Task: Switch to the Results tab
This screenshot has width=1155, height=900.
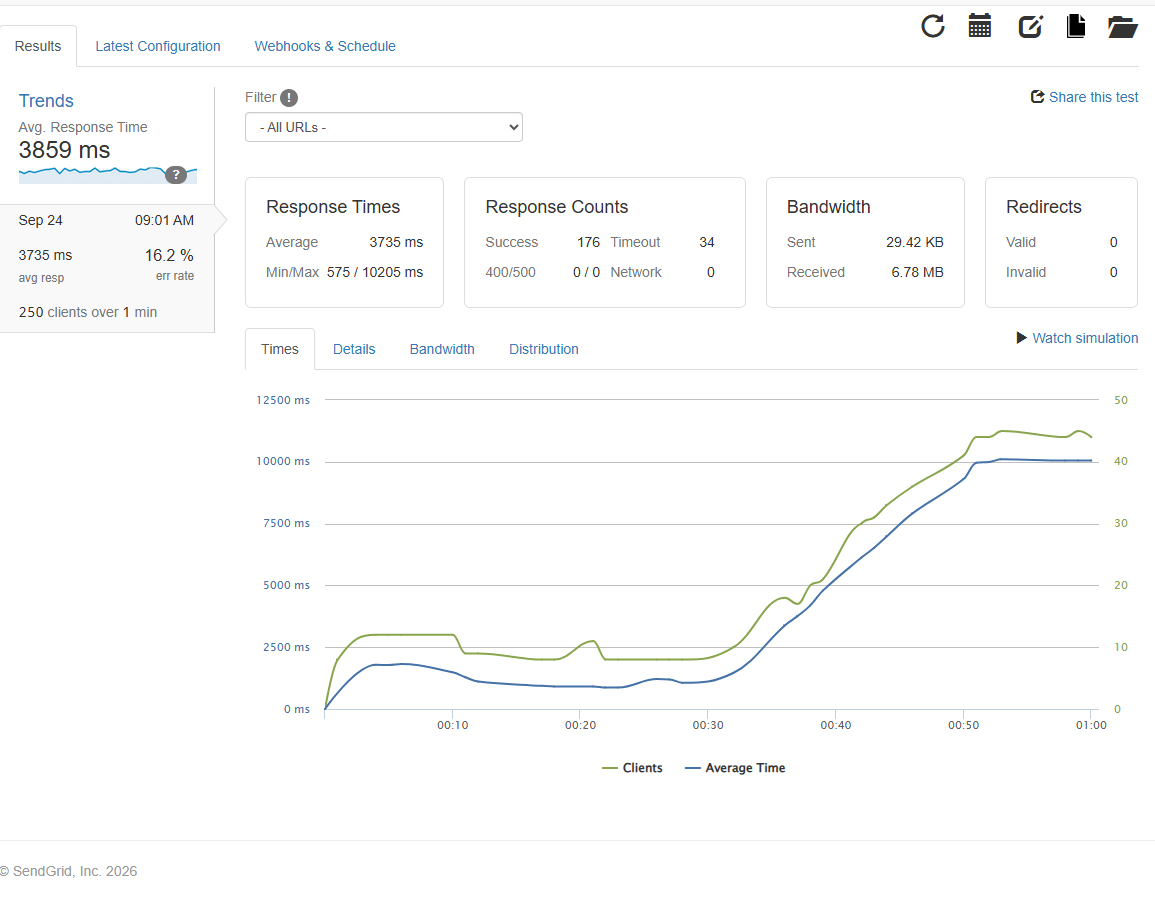Action: 38,46
